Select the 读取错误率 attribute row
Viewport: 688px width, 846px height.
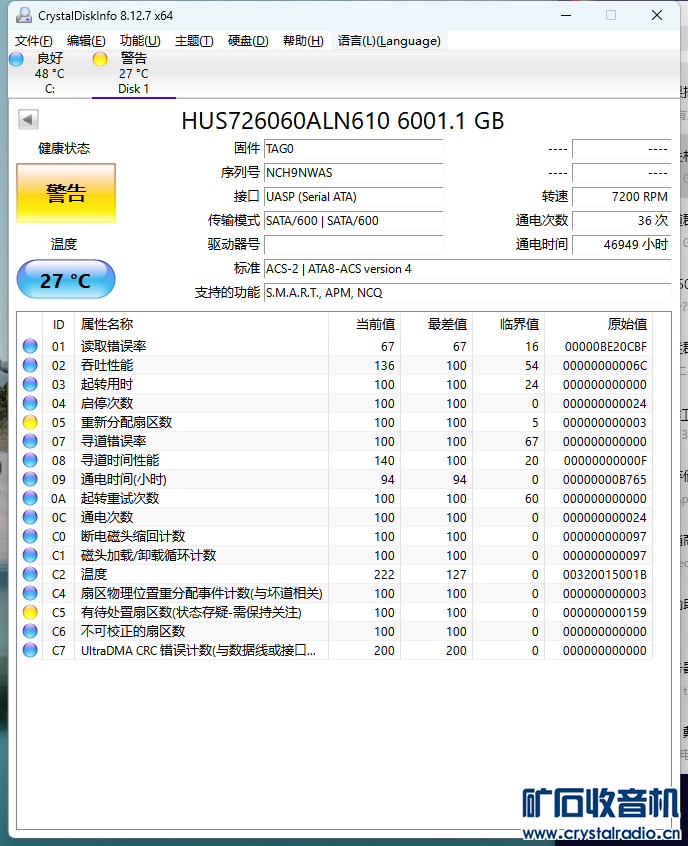click(x=335, y=346)
